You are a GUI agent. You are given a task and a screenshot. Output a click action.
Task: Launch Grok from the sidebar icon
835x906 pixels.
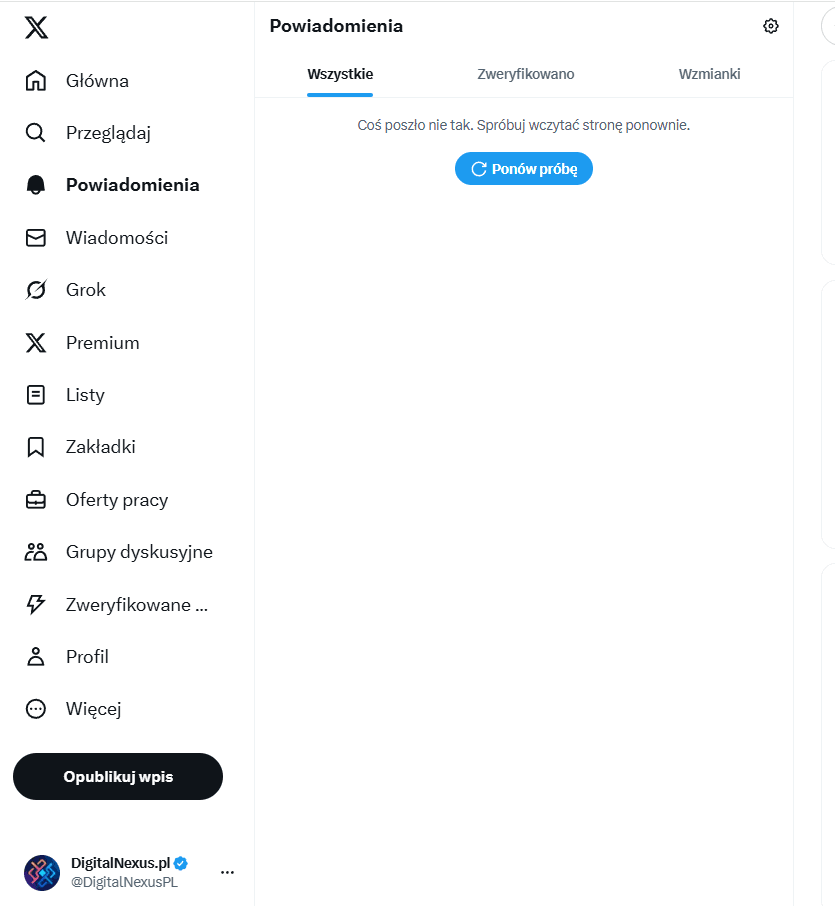[x=36, y=289]
